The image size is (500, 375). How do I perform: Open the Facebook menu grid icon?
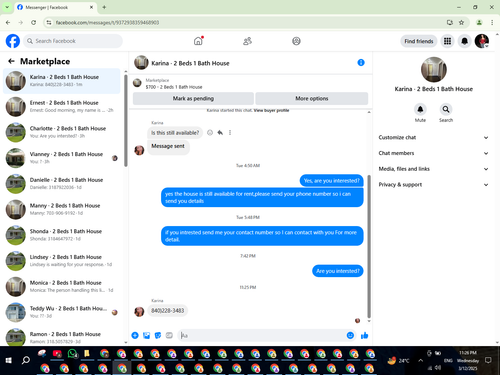pyautogui.click(x=447, y=41)
